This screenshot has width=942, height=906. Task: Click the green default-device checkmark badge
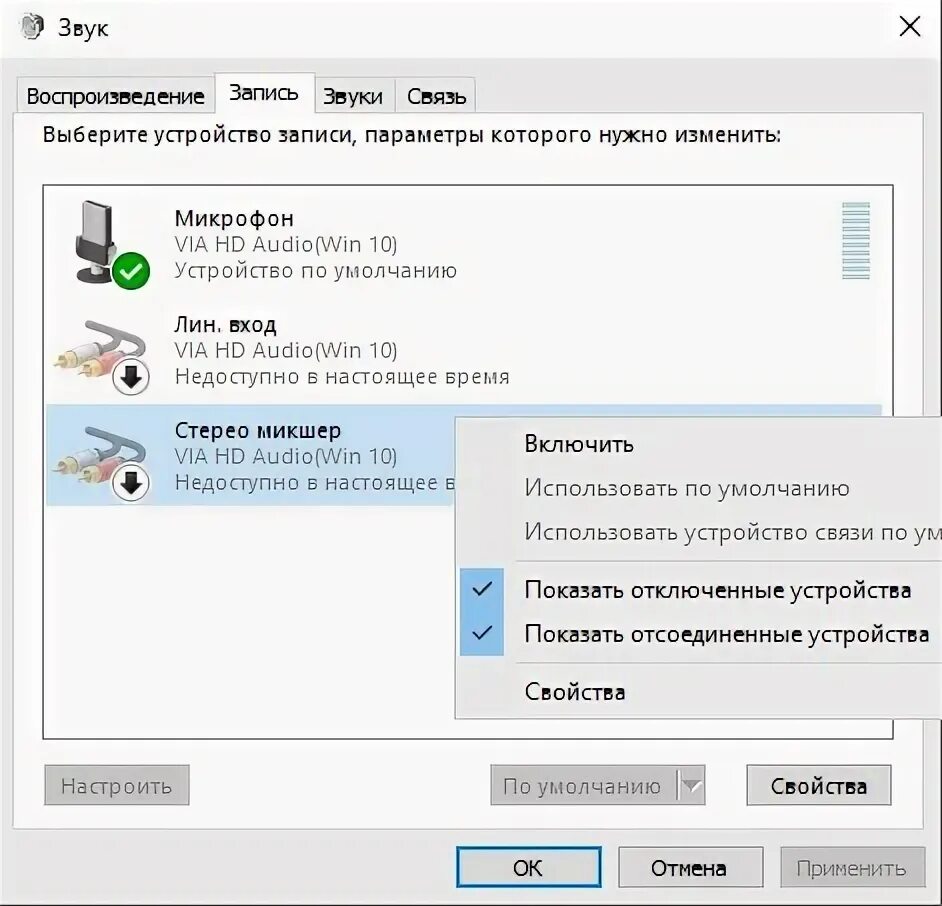pyautogui.click(x=131, y=271)
